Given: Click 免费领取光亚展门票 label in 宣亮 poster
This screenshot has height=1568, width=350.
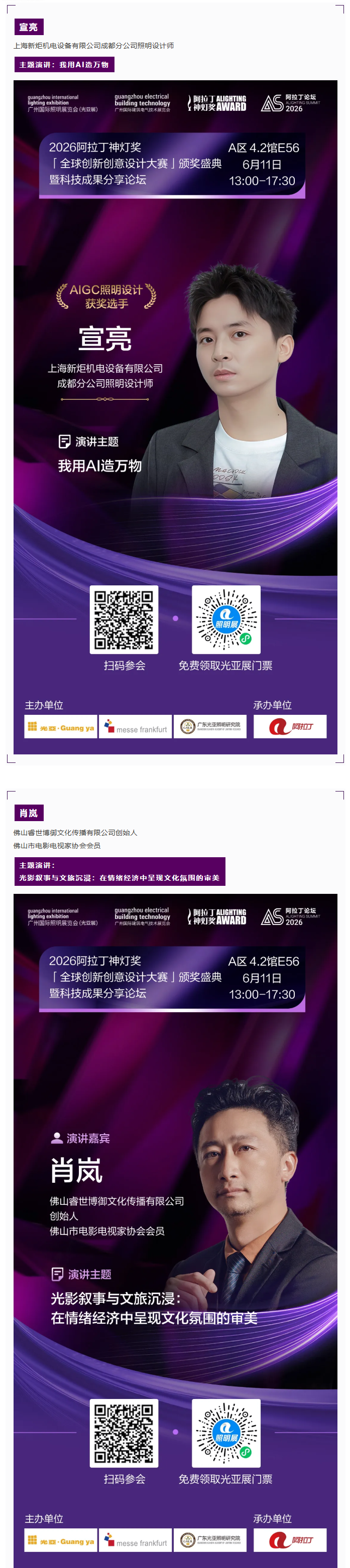Looking at the screenshot, I should (x=225, y=665).
